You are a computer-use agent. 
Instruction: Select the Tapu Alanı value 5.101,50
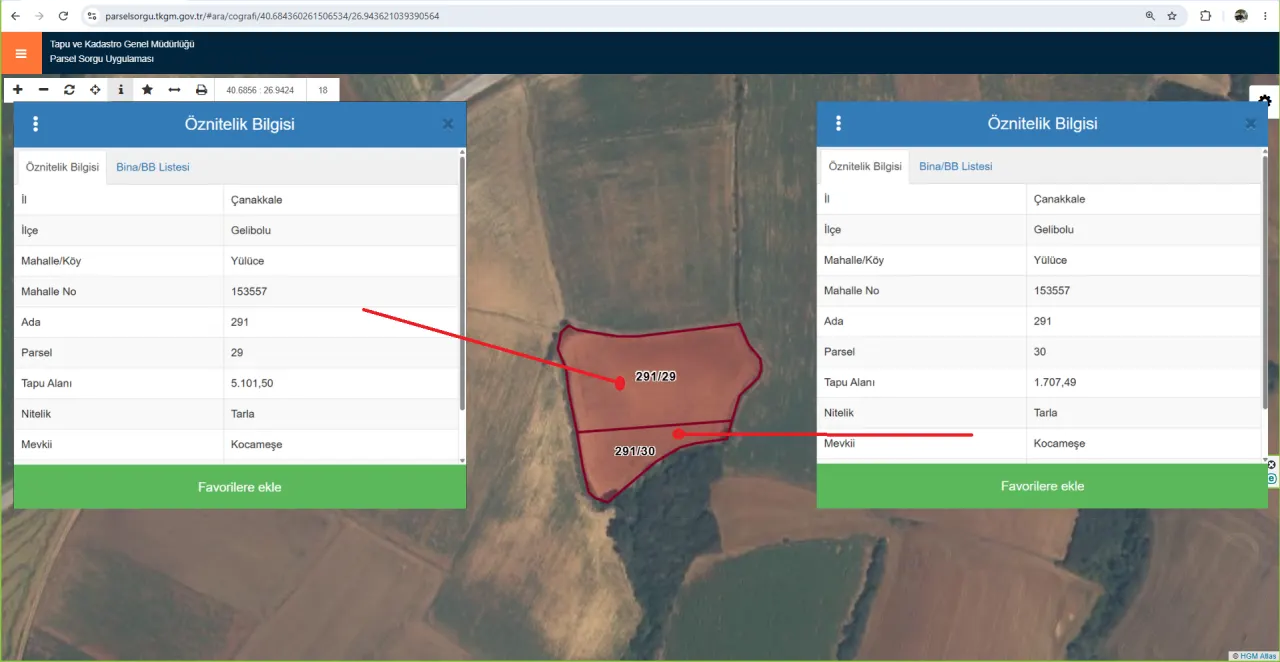click(252, 383)
